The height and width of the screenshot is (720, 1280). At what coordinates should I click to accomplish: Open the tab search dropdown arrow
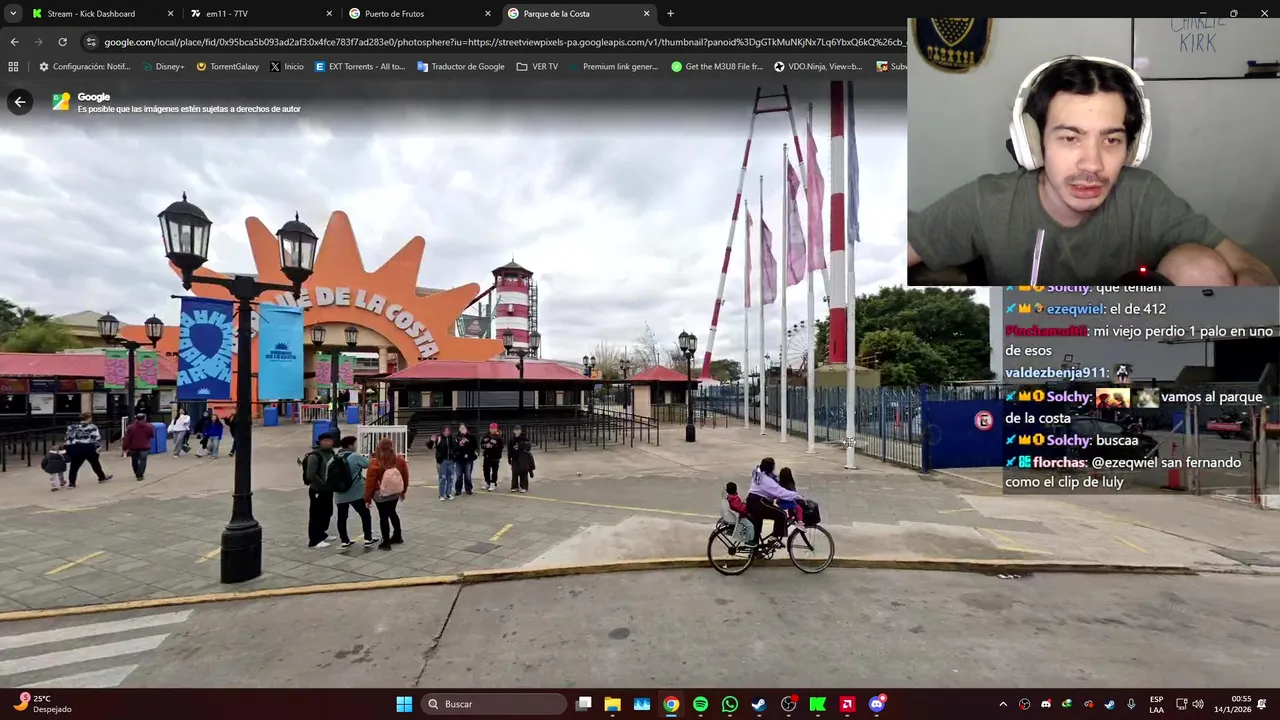[14, 14]
